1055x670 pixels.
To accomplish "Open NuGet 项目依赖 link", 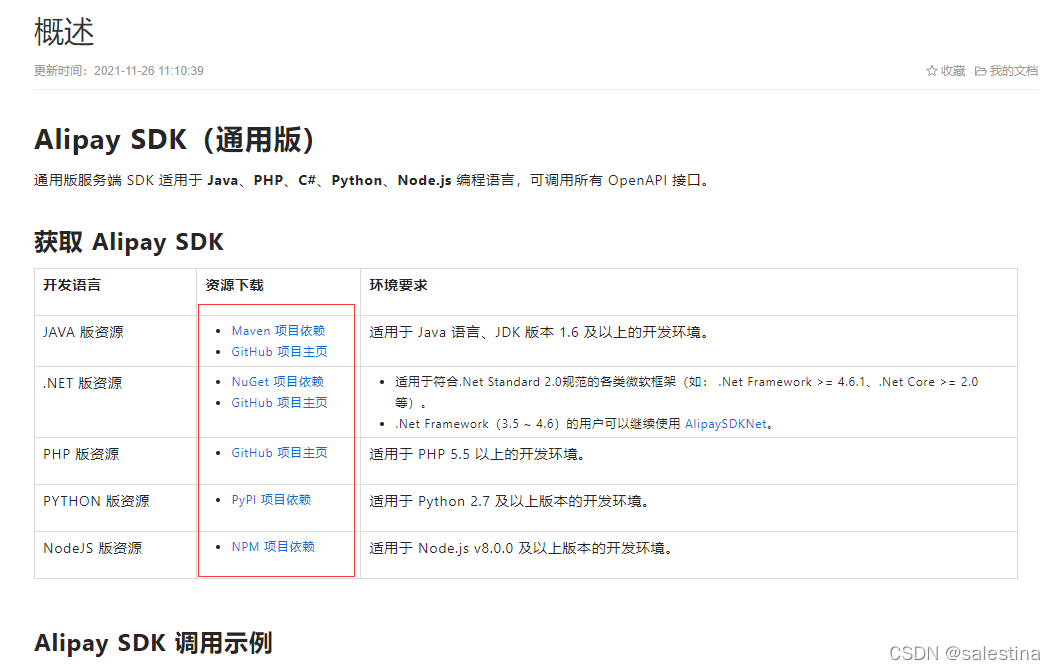I will (277, 381).
